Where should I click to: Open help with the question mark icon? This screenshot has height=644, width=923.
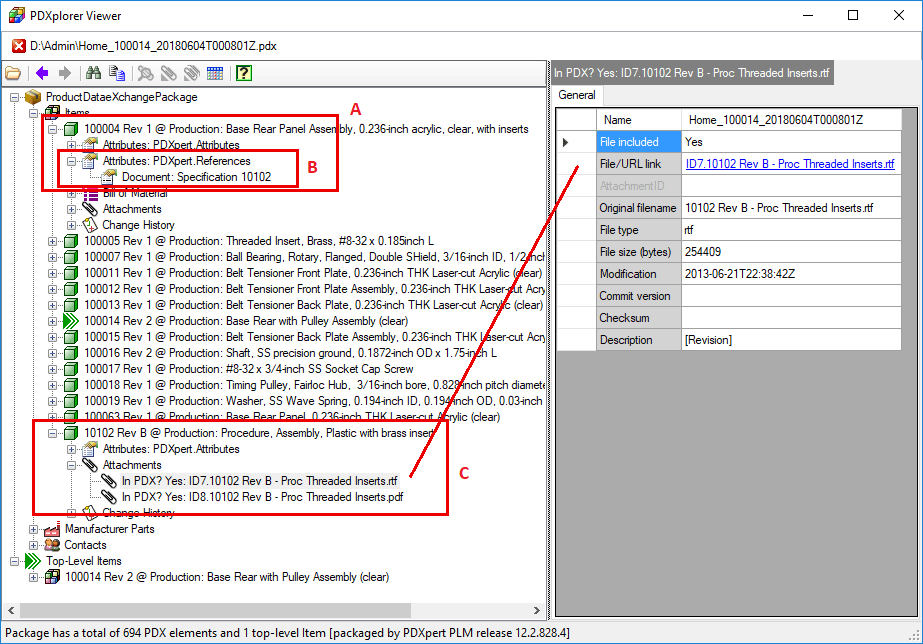click(244, 73)
